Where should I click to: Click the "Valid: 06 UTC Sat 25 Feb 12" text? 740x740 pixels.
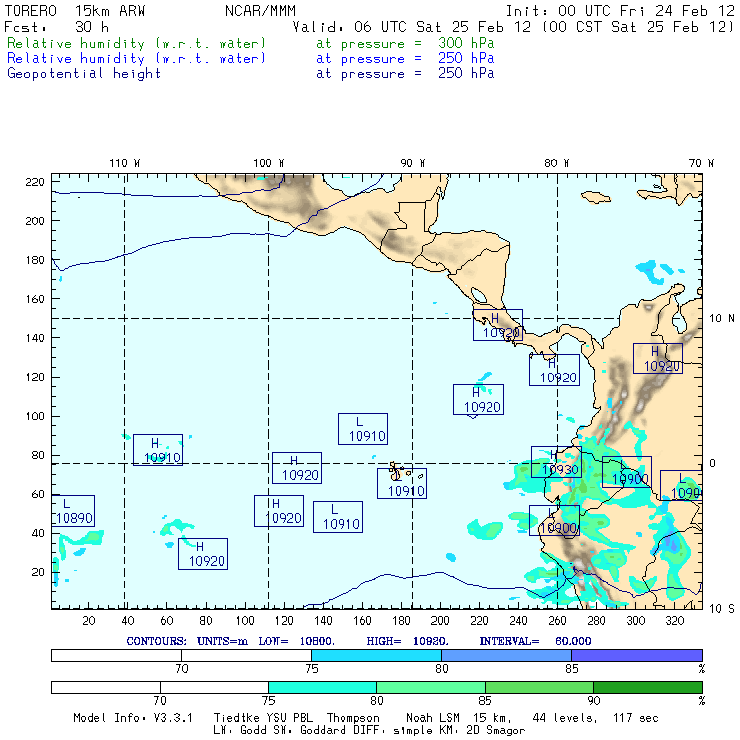412,27
